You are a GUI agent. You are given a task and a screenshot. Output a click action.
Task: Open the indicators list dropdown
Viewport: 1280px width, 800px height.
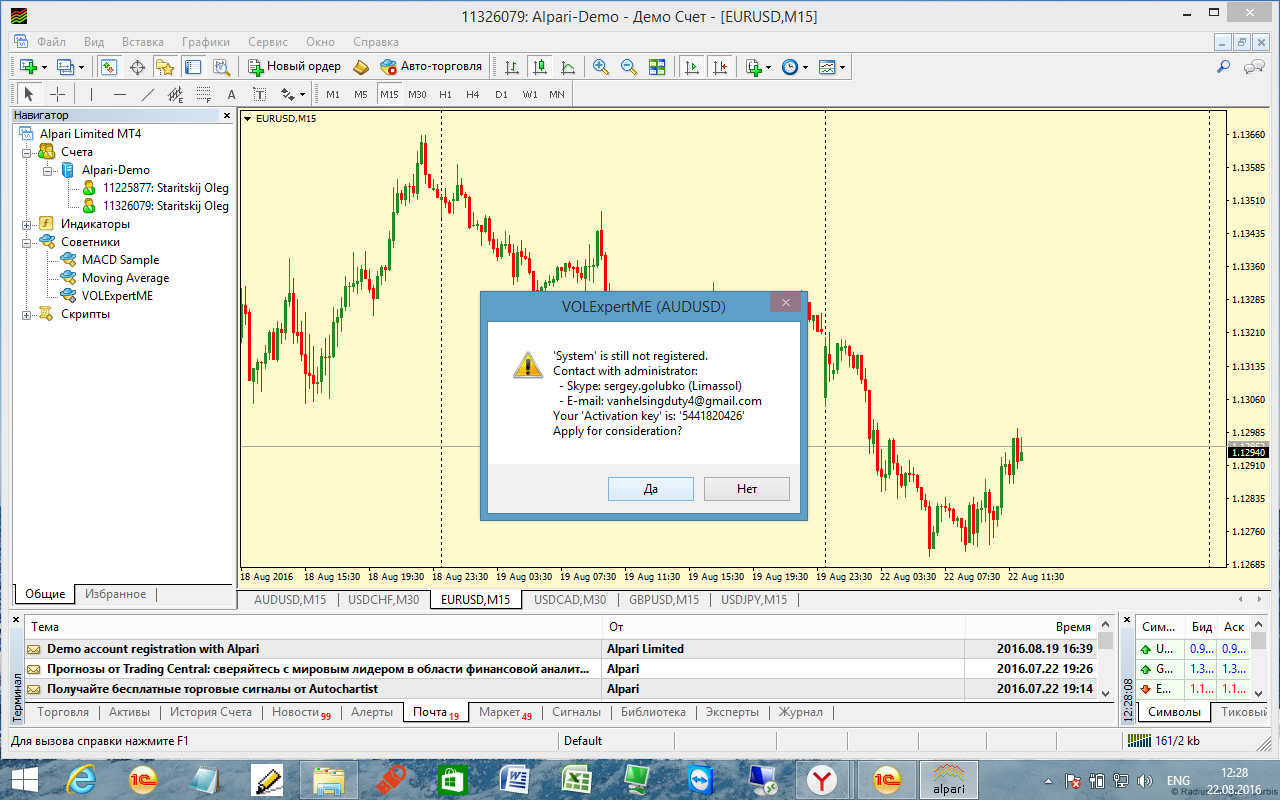(x=758, y=67)
